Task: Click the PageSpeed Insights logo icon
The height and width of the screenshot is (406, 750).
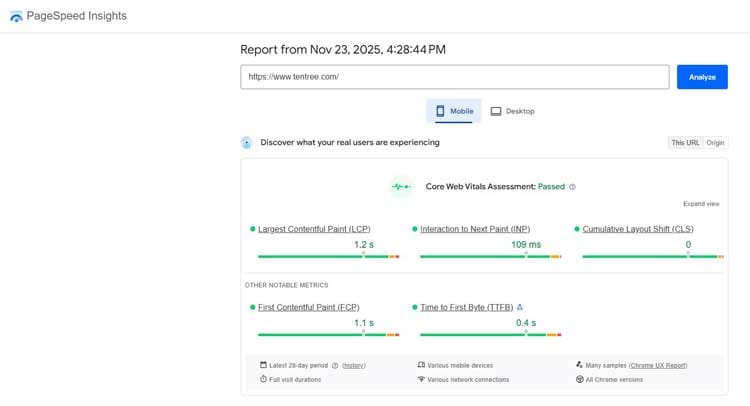Action: pyautogui.click(x=16, y=17)
